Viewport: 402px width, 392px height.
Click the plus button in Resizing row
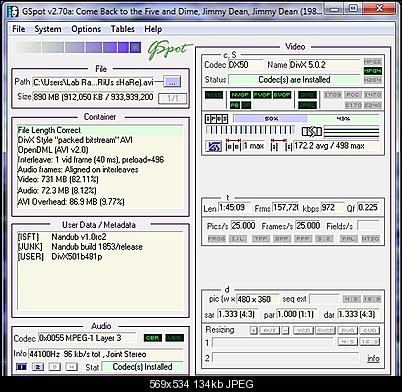click(x=254, y=330)
